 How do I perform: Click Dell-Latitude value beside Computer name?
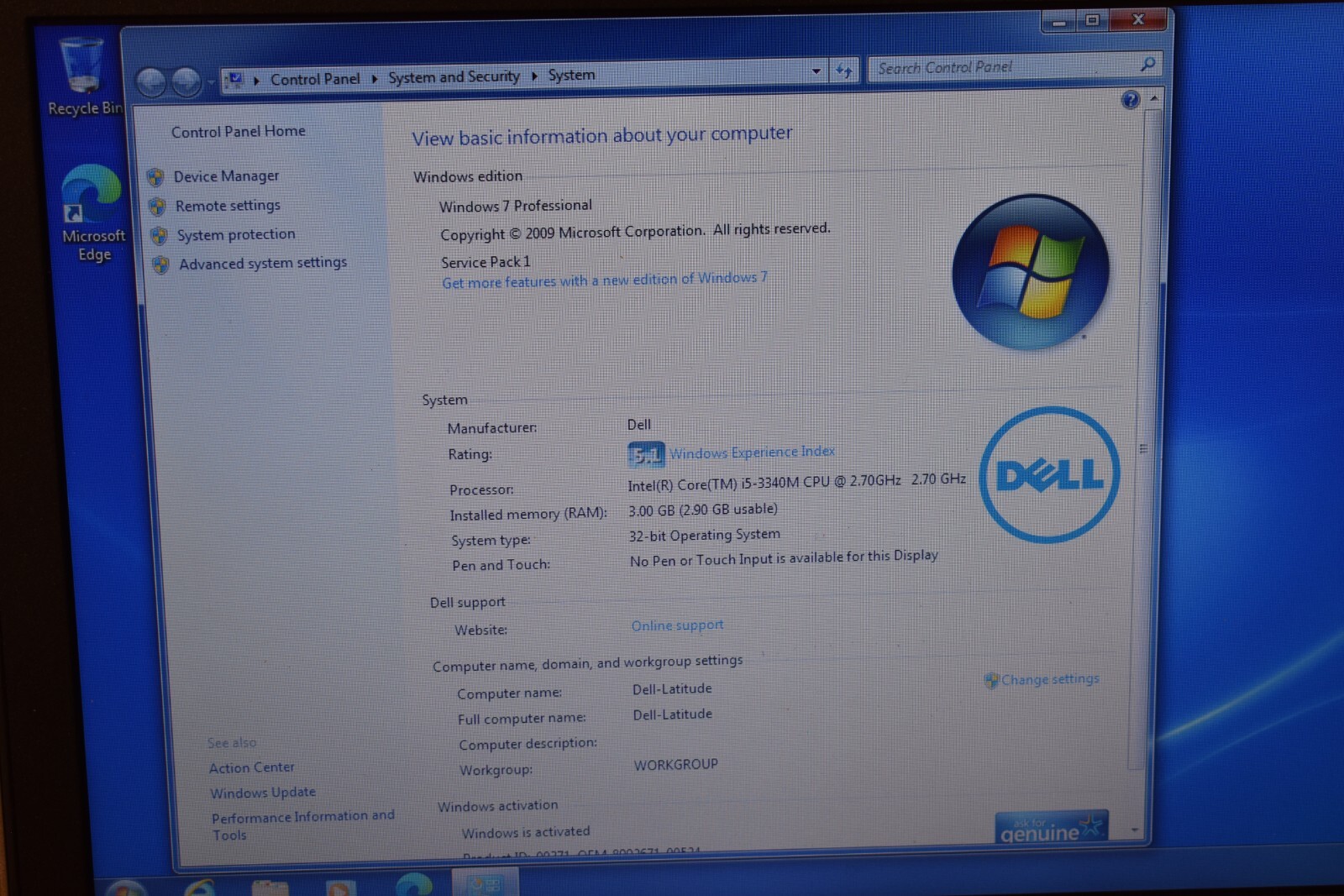[x=672, y=689]
